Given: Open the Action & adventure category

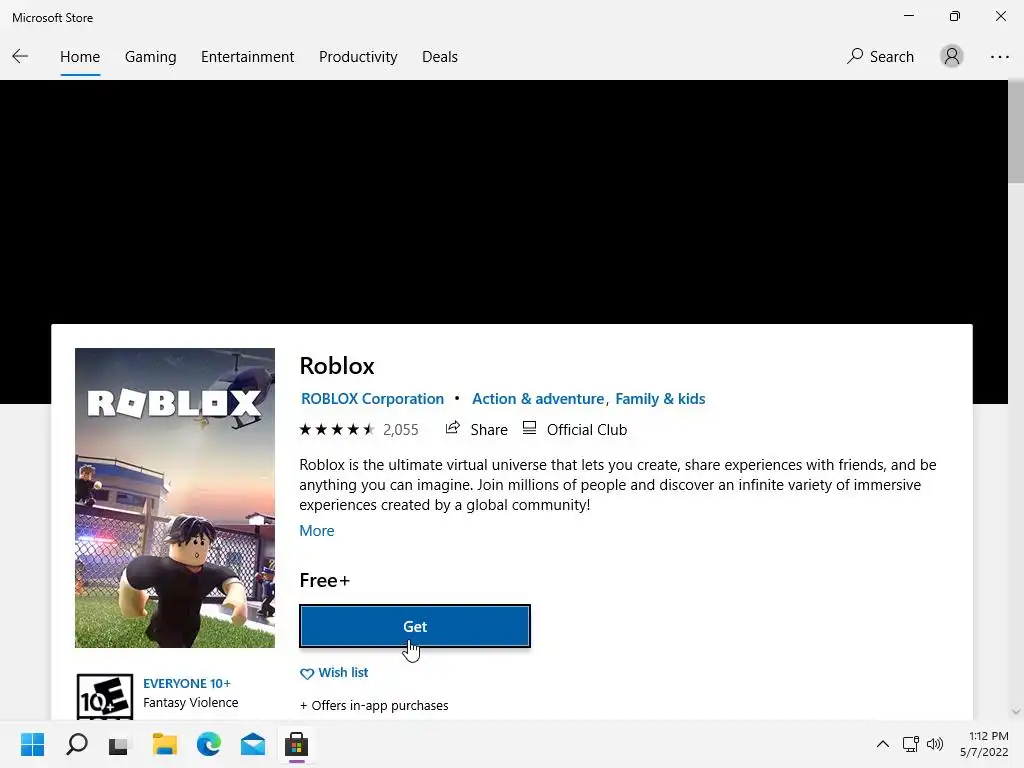Looking at the screenshot, I should point(537,398).
